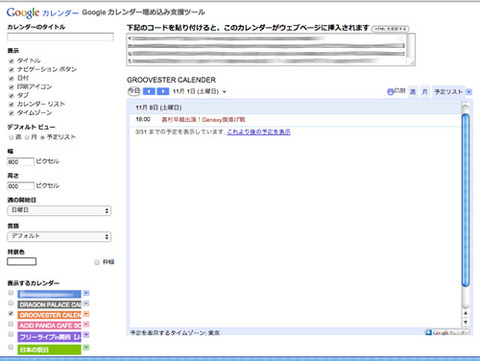The height and width of the screenshot is (361, 480).
Task: Toggle the タイムゾーン checkbox
Action: click(x=11, y=113)
